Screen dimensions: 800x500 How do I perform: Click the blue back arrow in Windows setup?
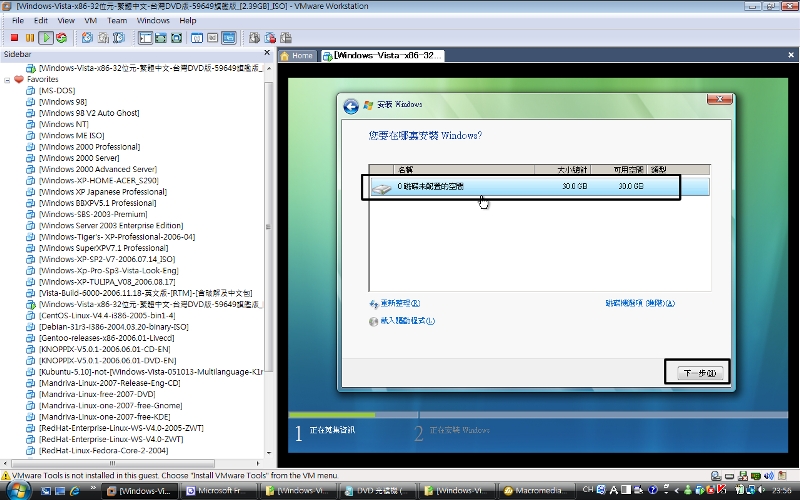(x=351, y=106)
